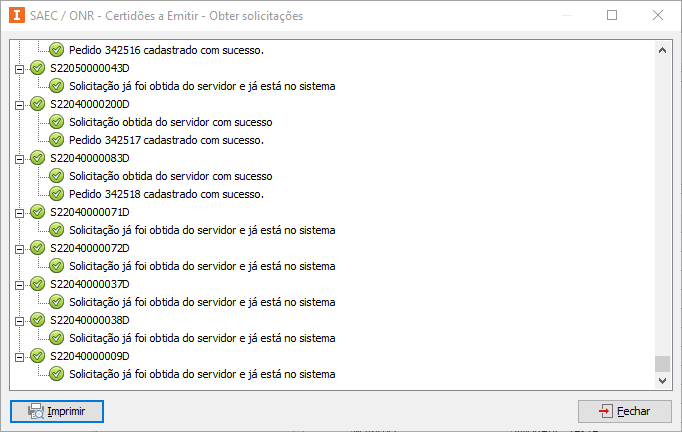Click green check icon next to S22040000200D
682x432 pixels.
[38, 104]
